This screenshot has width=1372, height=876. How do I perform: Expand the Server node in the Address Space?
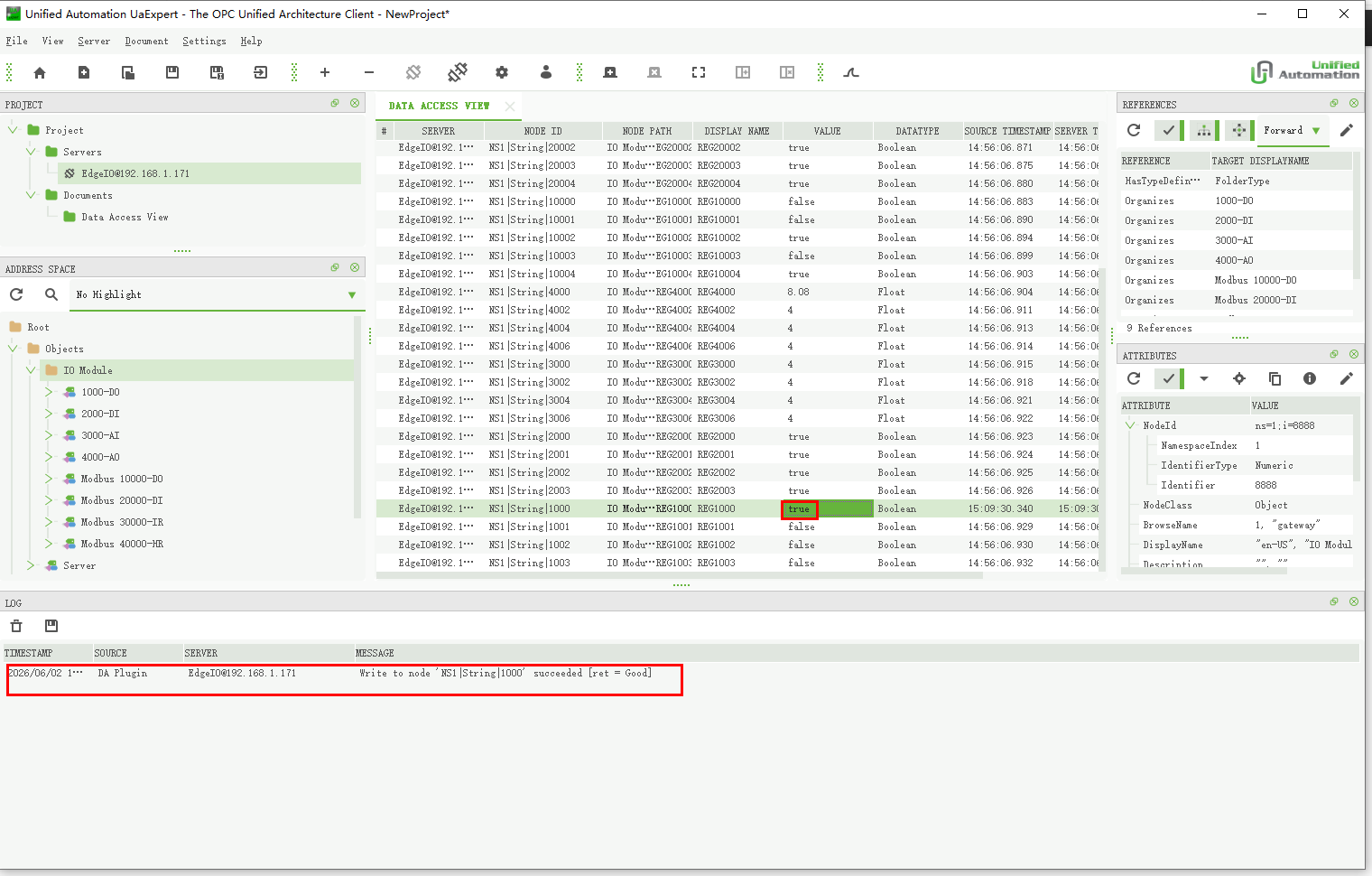coord(31,565)
